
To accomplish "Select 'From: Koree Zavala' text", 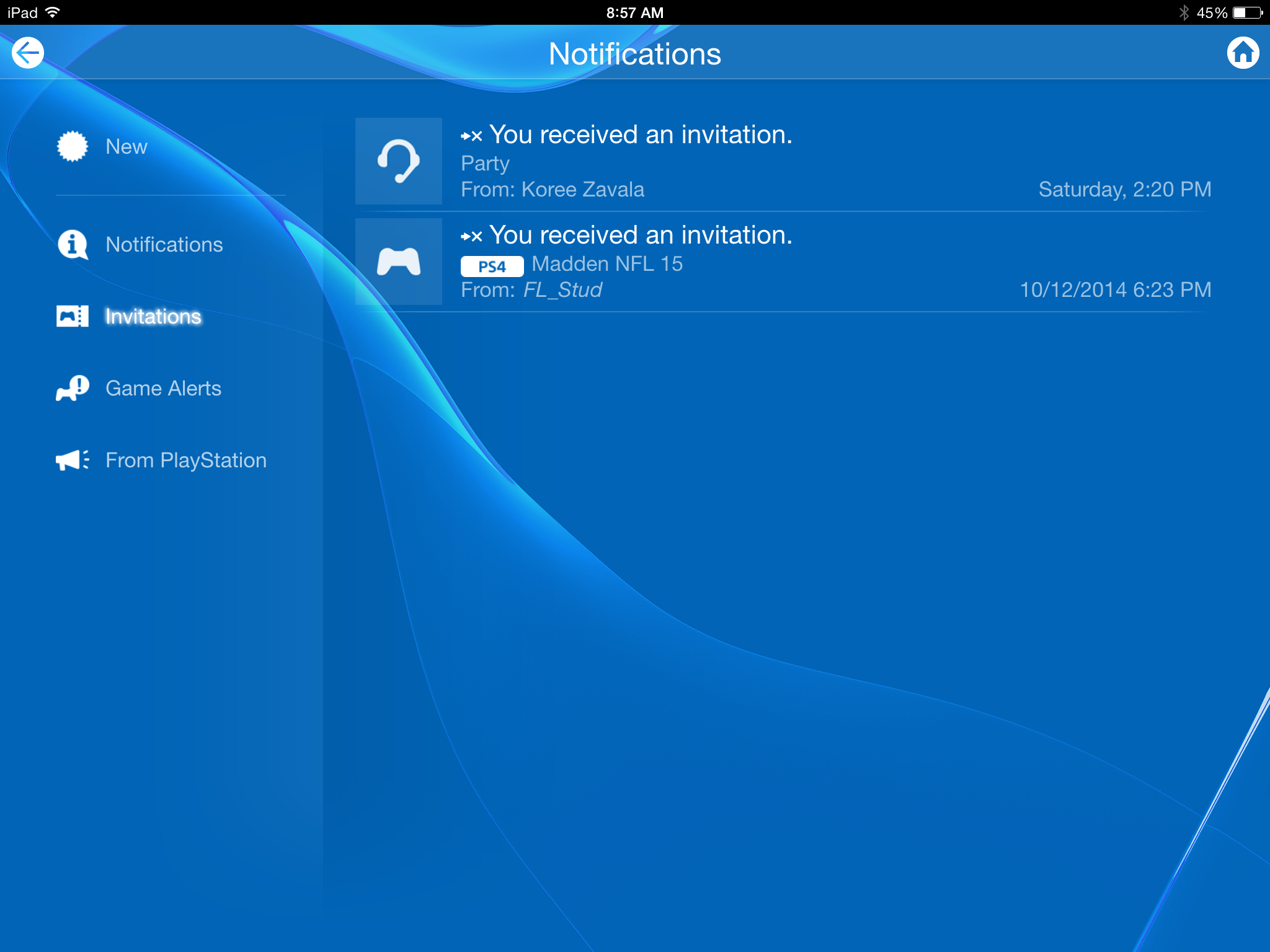I will point(553,189).
